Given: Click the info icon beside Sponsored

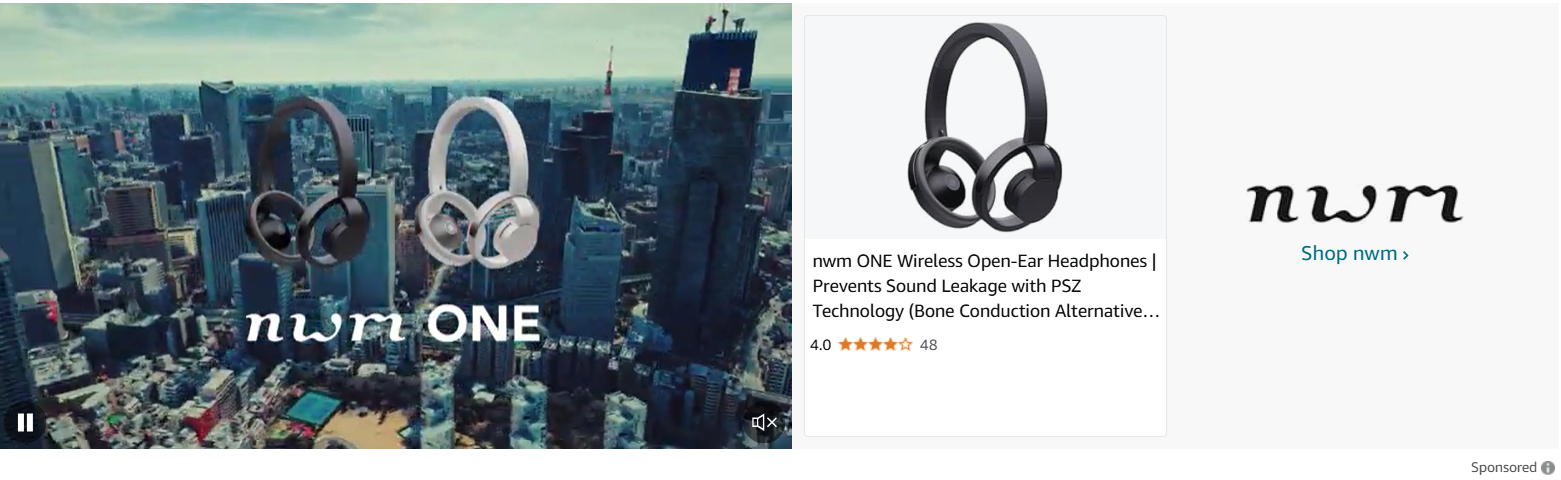Looking at the screenshot, I should point(1548,467).
